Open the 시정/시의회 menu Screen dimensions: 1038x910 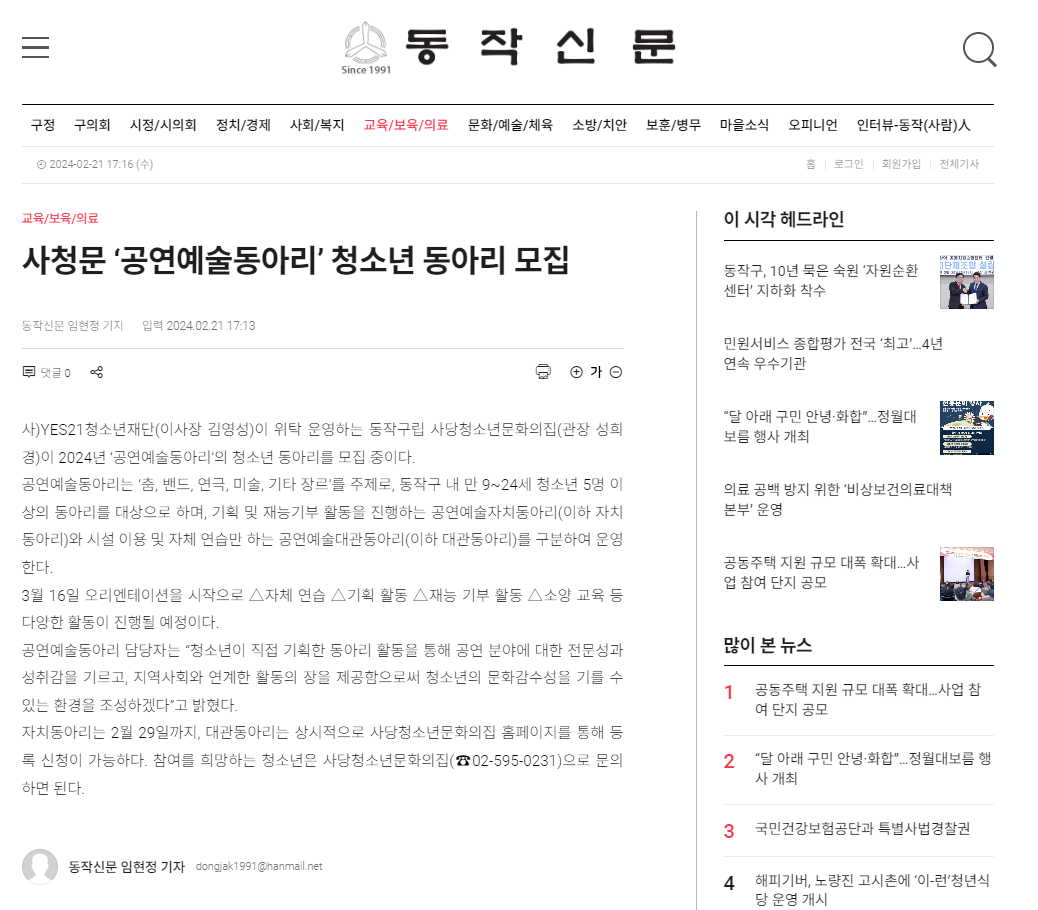pyautogui.click(x=163, y=125)
